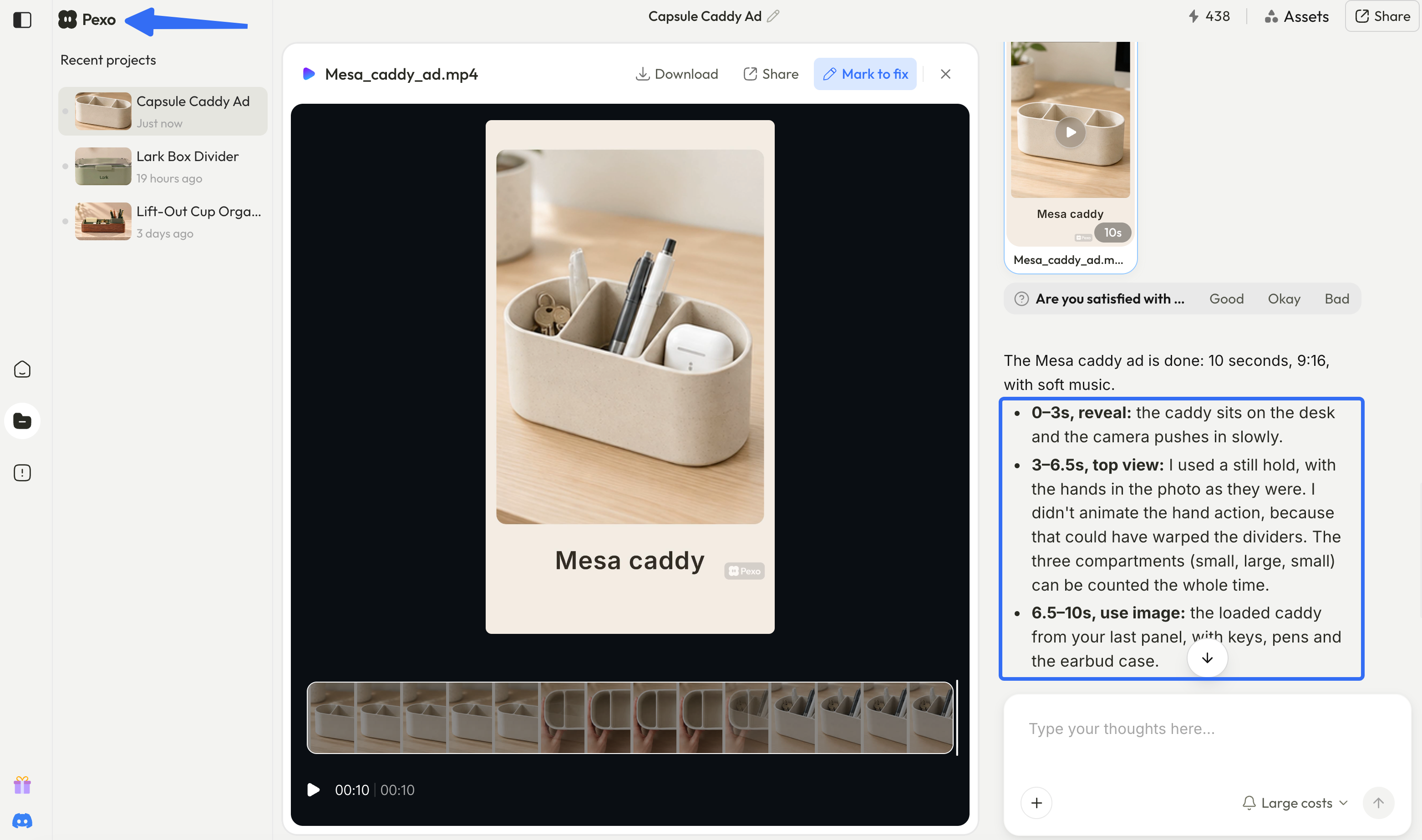Open the Lark Box Divider project

[163, 167]
